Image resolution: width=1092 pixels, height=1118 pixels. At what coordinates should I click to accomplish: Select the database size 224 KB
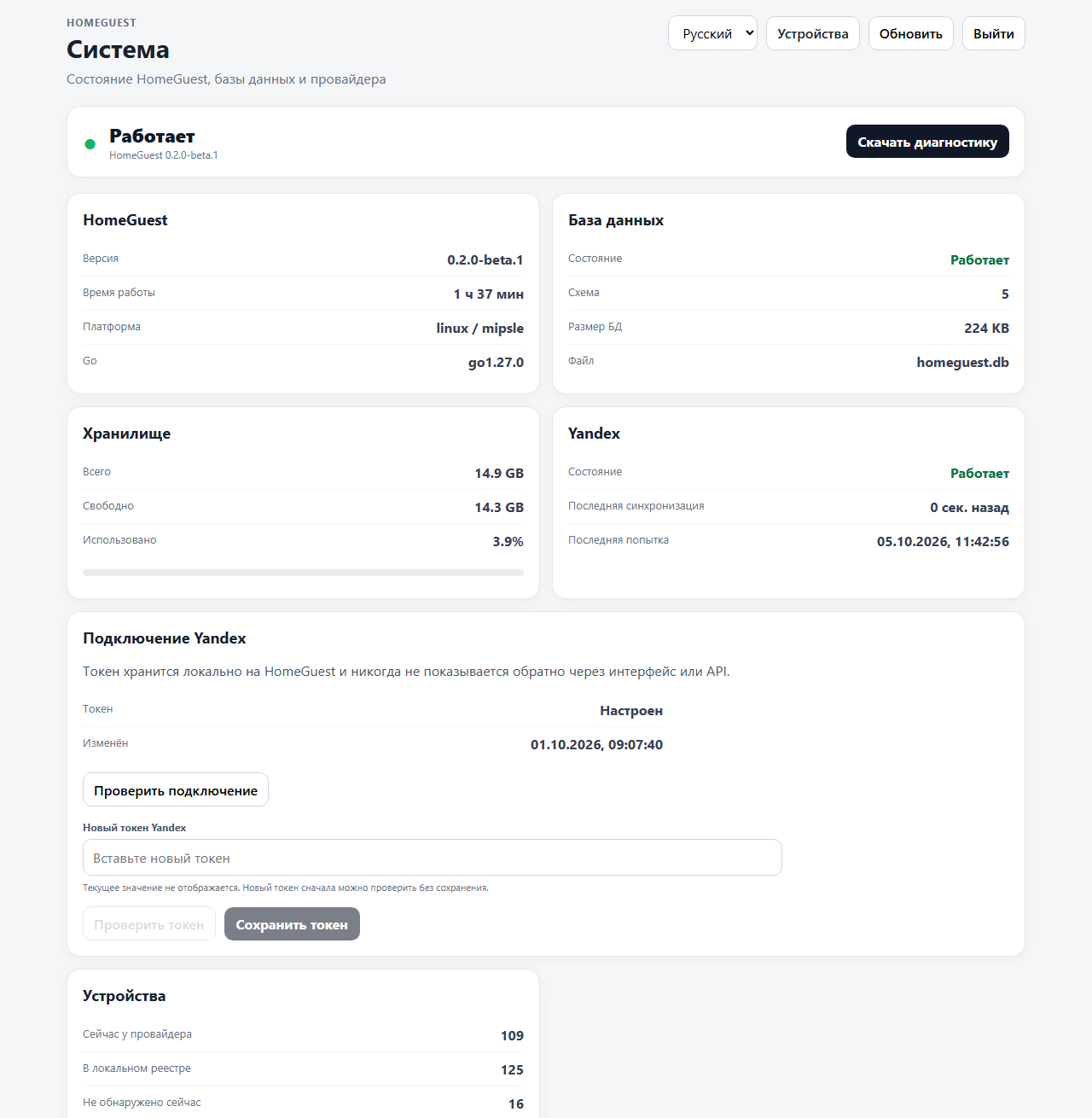(x=987, y=329)
